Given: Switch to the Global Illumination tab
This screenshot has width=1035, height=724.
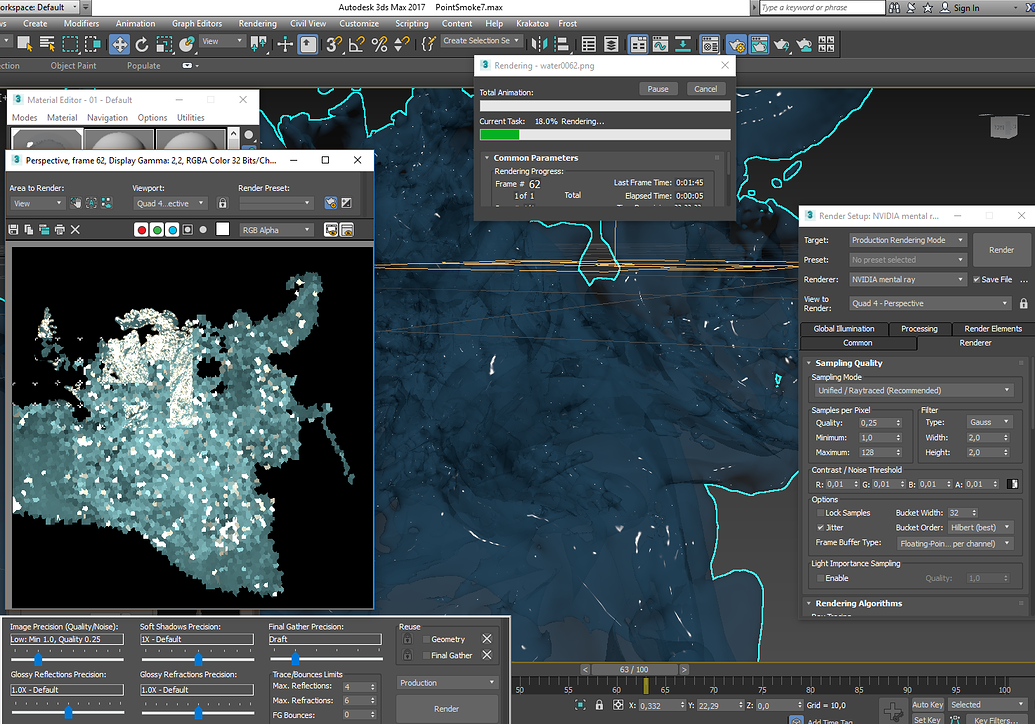Looking at the screenshot, I should coord(843,328).
